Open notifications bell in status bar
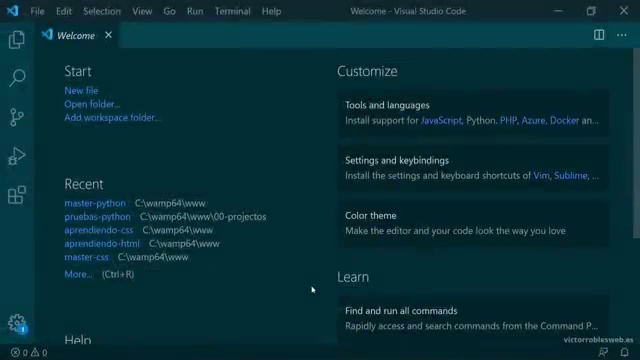 point(624,352)
